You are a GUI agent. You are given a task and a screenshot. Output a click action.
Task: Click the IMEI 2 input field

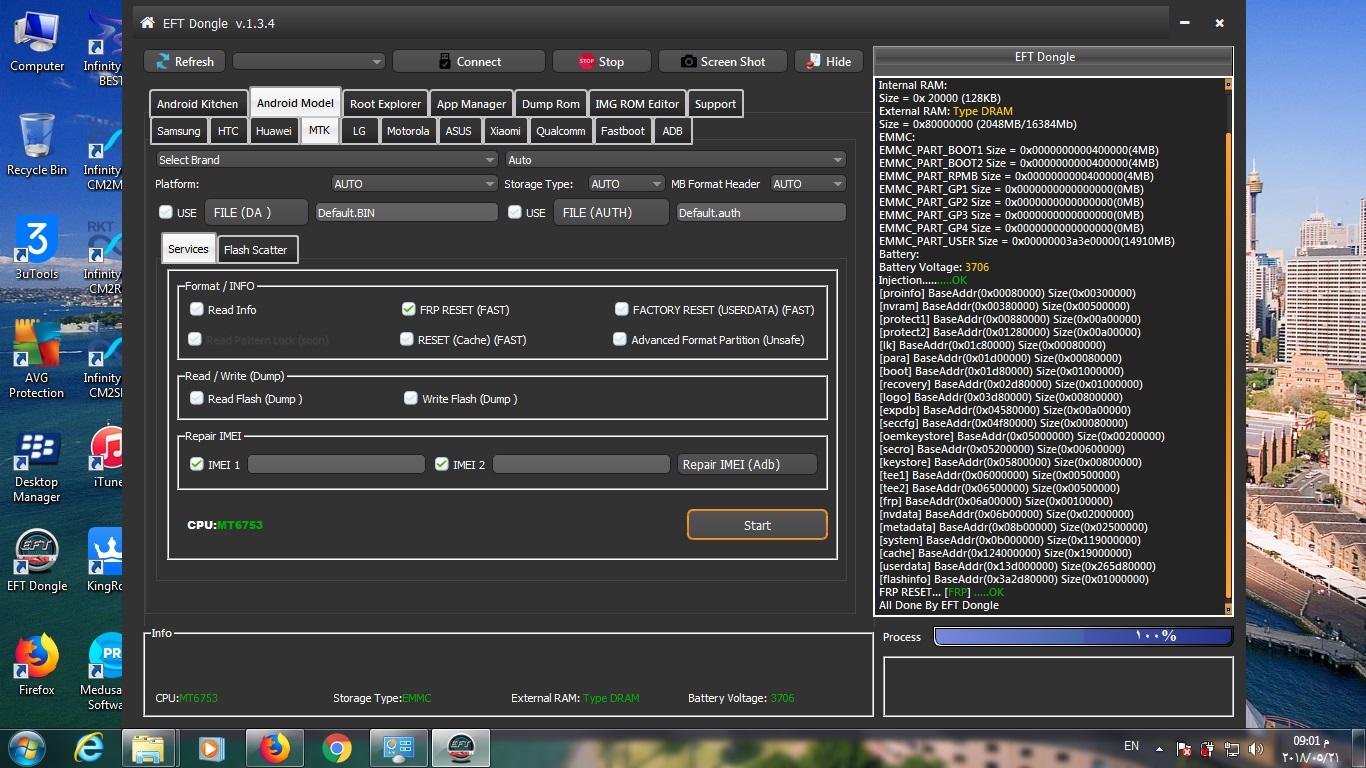click(581, 464)
